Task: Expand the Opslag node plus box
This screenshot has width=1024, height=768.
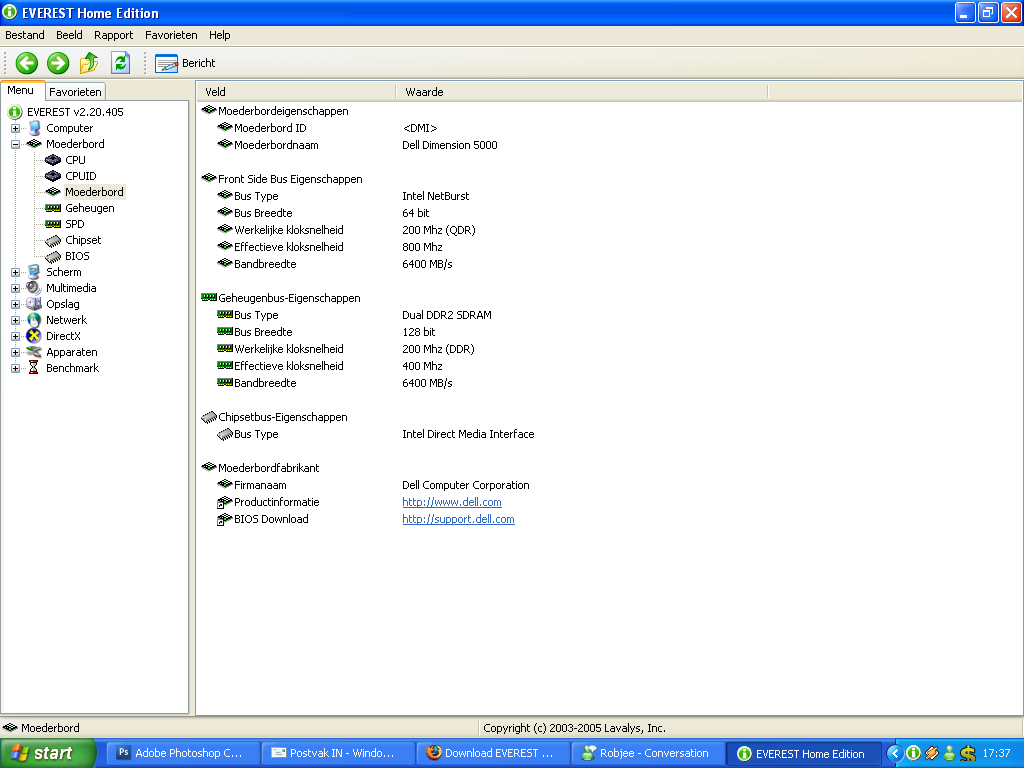Action: 16,304
